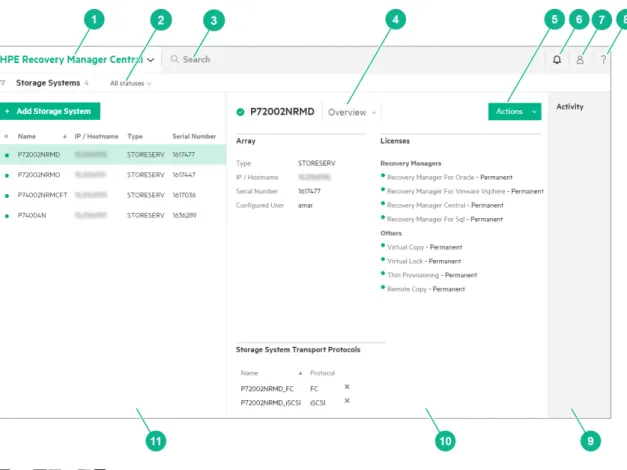Click the P72002NRMD_iSCSI protocol name

[x=271, y=403]
